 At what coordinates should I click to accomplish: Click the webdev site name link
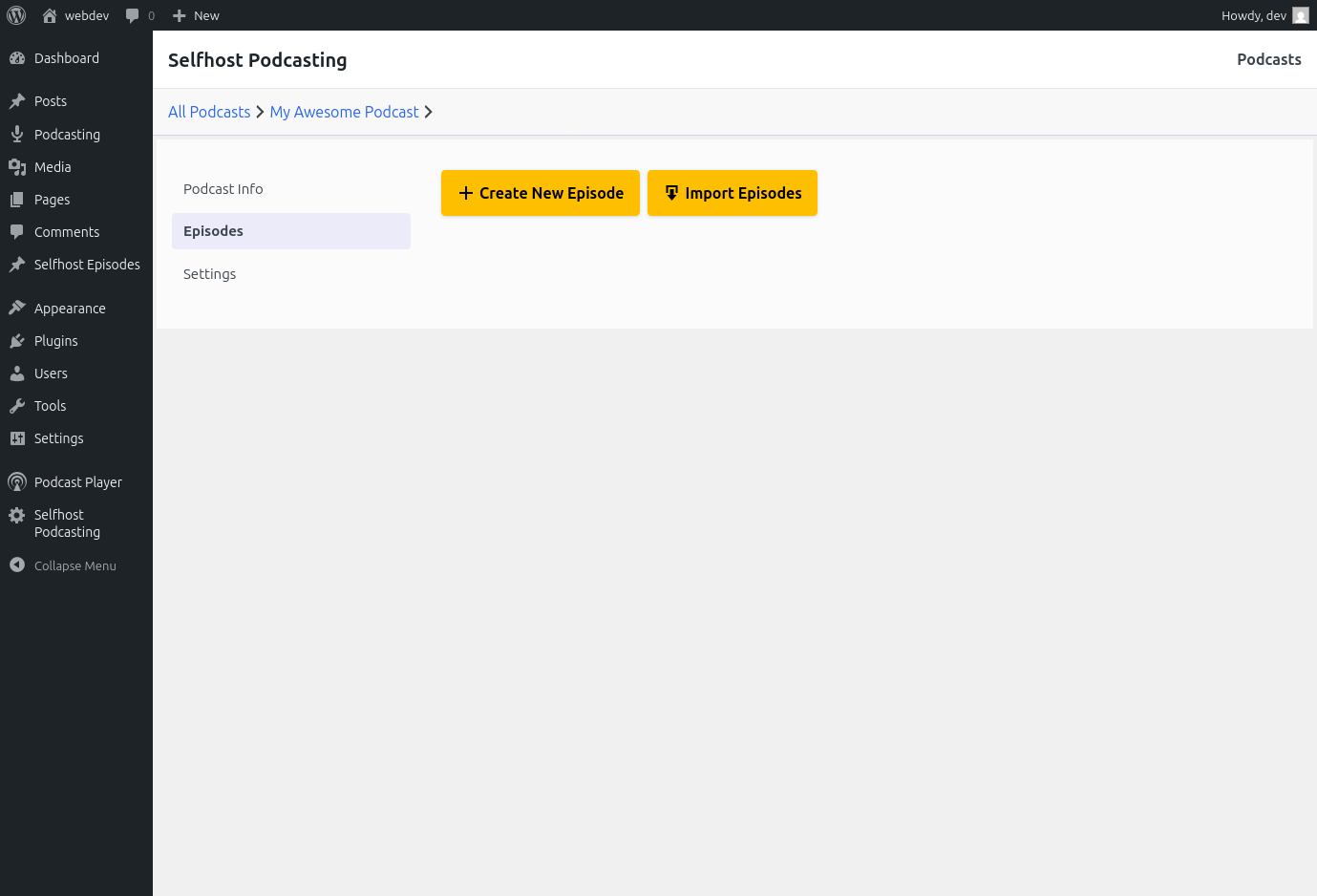[x=87, y=15]
